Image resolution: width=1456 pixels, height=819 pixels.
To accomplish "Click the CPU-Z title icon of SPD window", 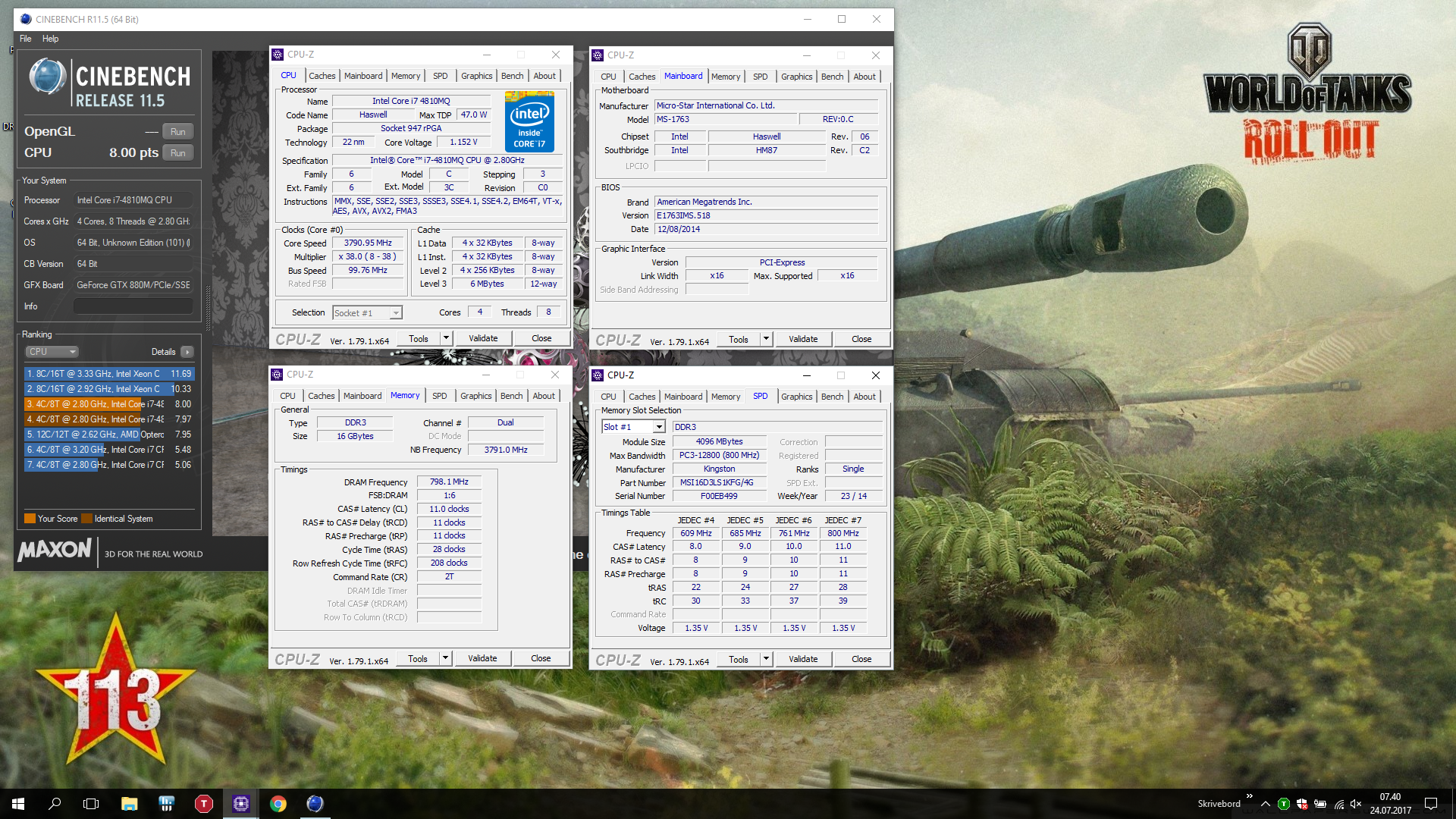I will 598,375.
